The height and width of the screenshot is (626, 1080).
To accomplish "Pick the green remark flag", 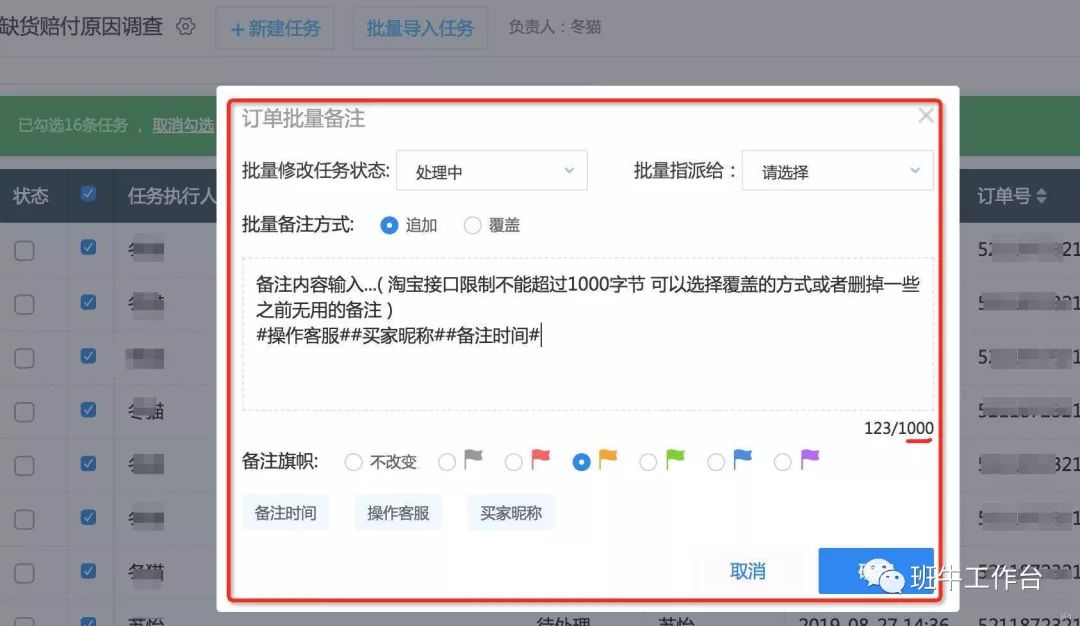I will point(648,462).
